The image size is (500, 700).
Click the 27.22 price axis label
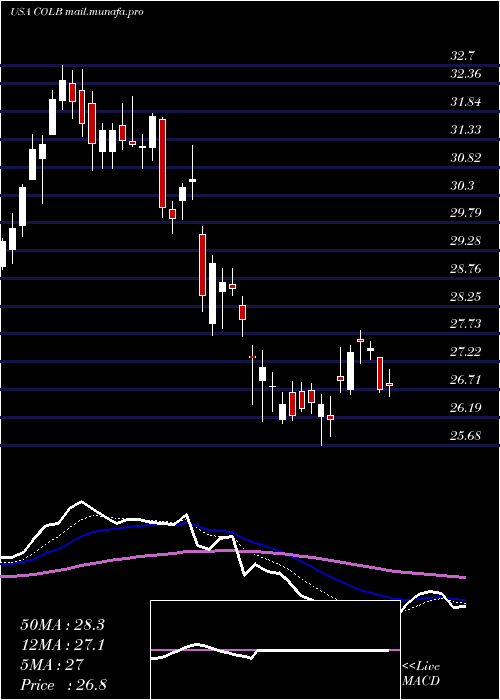tap(466, 352)
